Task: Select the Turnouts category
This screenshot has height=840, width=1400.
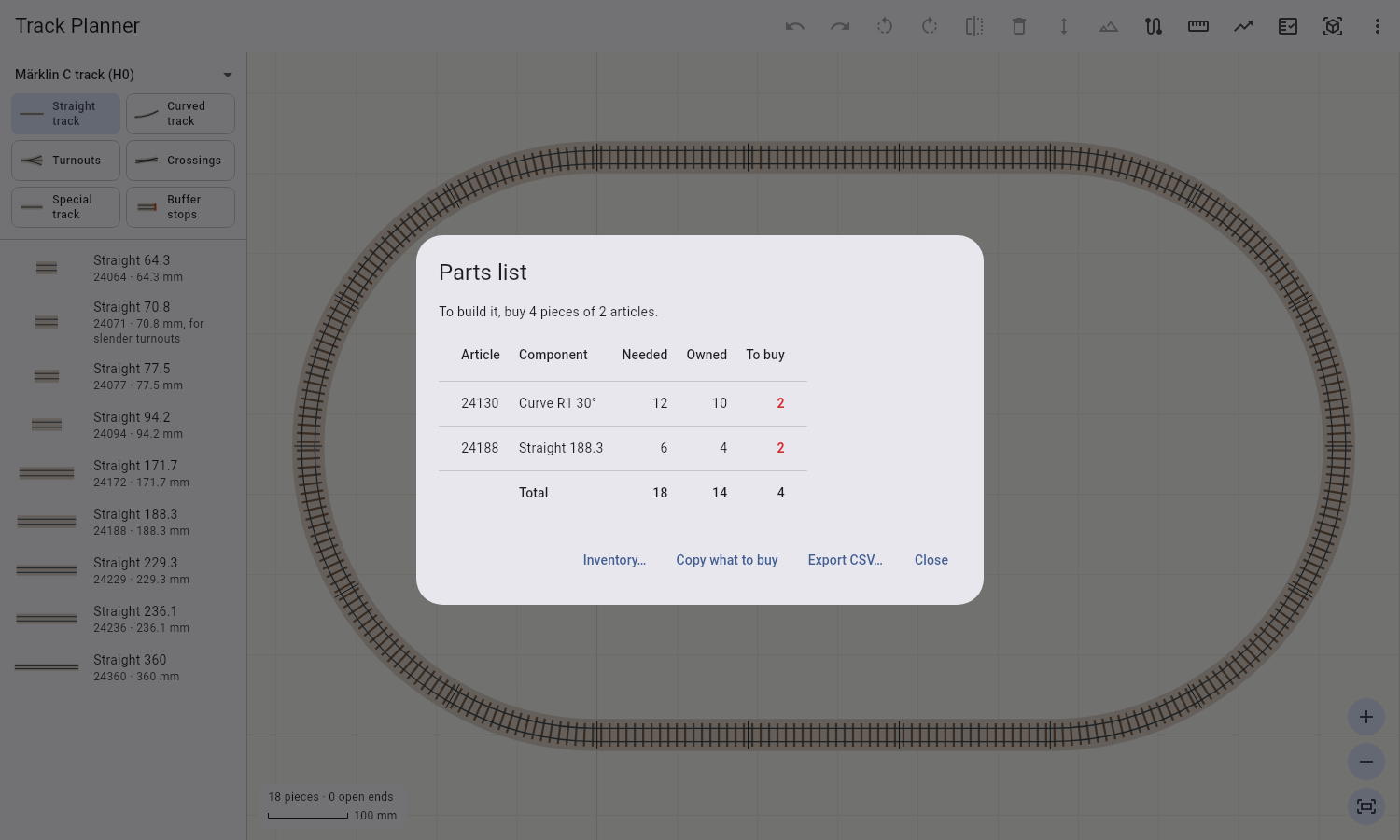Action: pos(65,161)
